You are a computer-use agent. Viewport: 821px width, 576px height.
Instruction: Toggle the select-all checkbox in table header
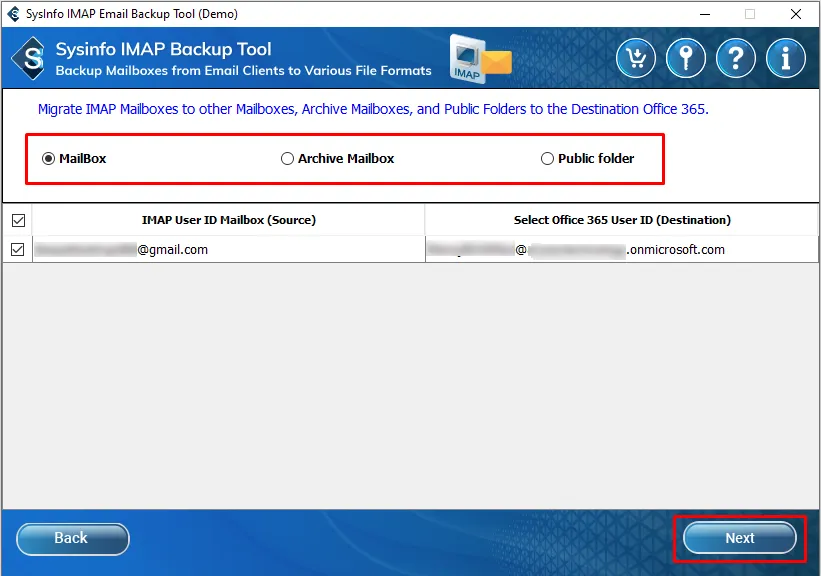pyautogui.click(x=18, y=220)
